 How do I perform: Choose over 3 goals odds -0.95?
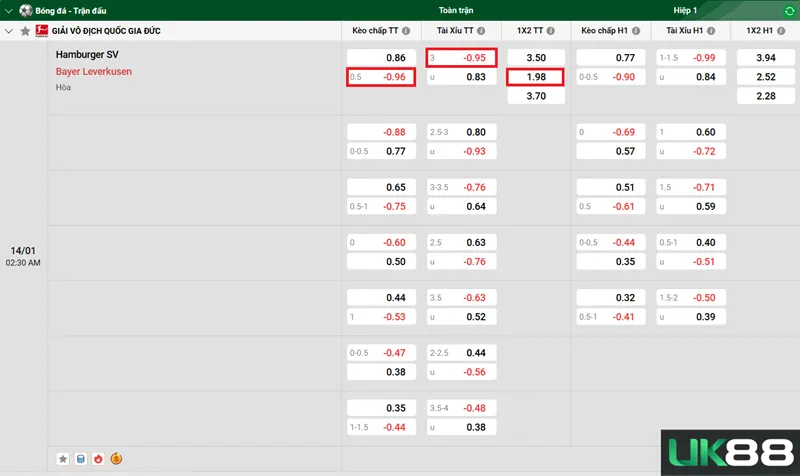[461, 58]
